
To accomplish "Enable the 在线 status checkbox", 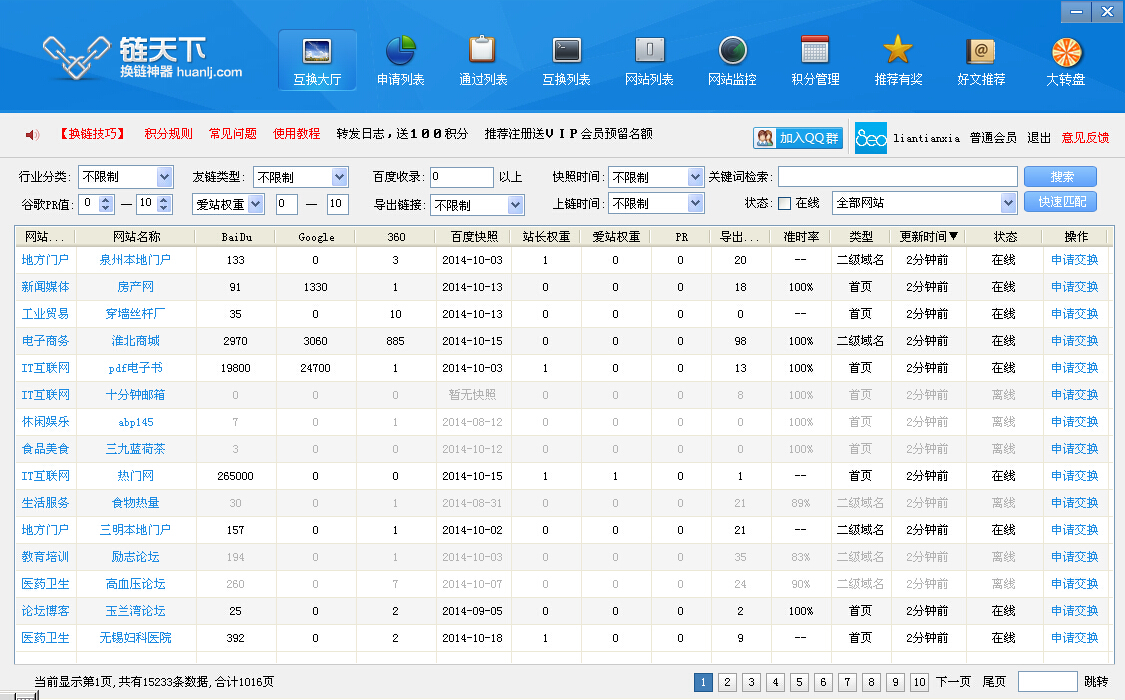I will click(x=785, y=203).
